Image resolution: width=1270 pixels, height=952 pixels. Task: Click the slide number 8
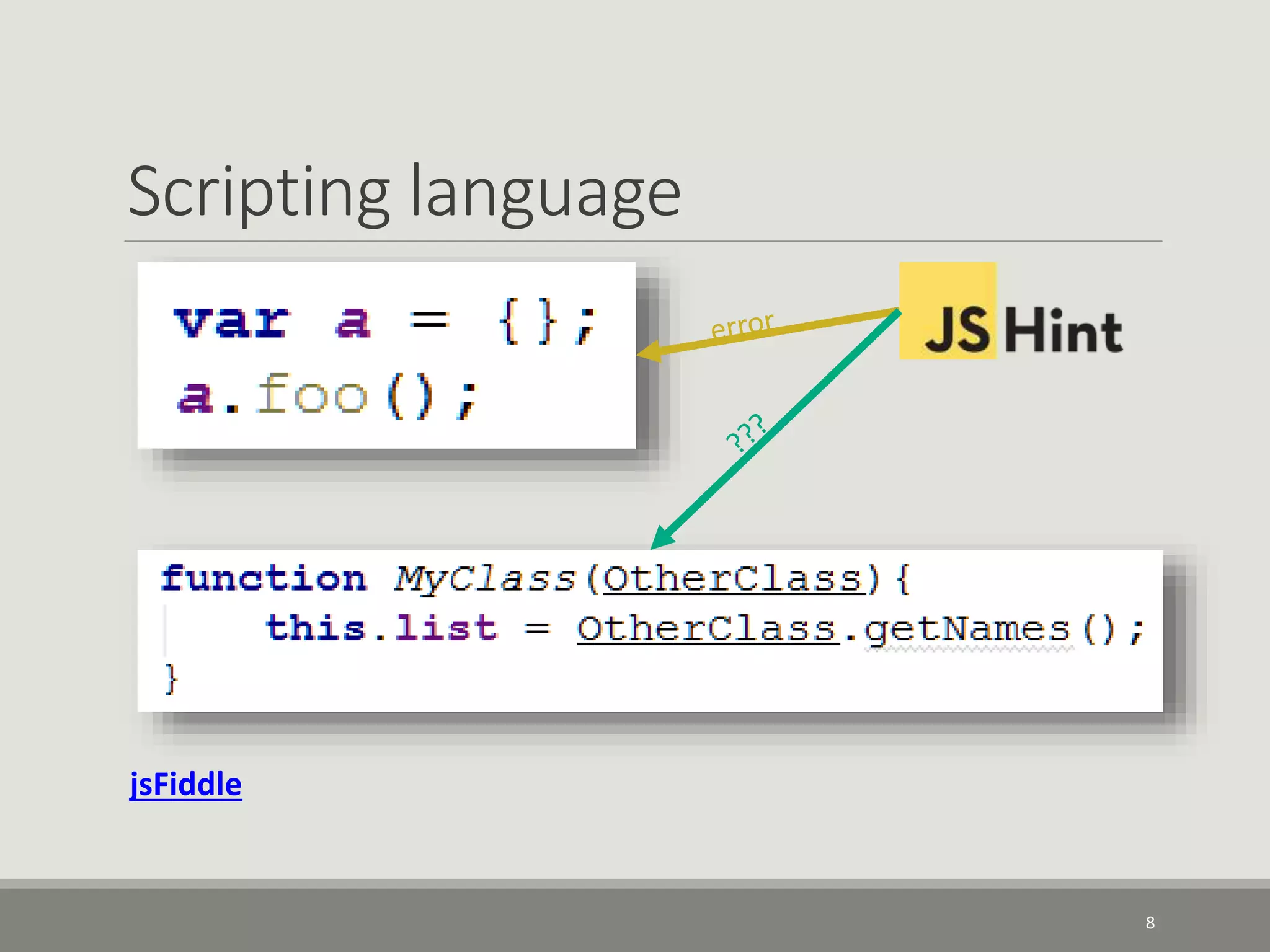coord(1150,922)
